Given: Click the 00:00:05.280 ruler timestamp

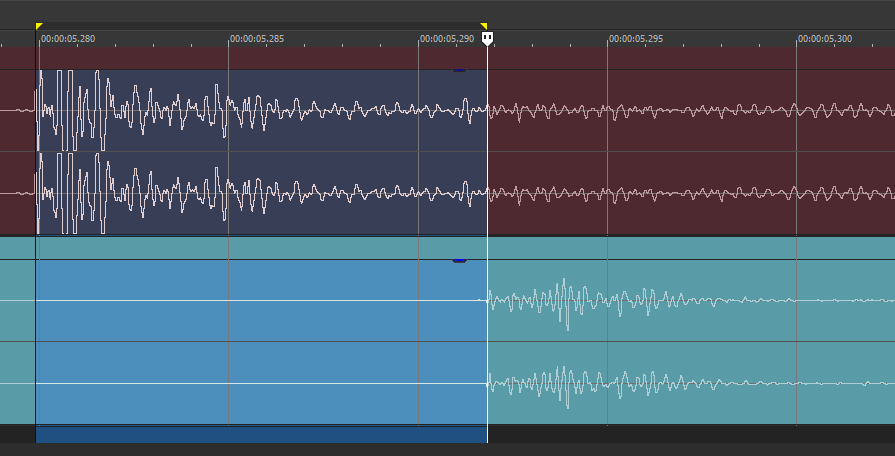Looking at the screenshot, I should pyautogui.click(x=68, y=39).
